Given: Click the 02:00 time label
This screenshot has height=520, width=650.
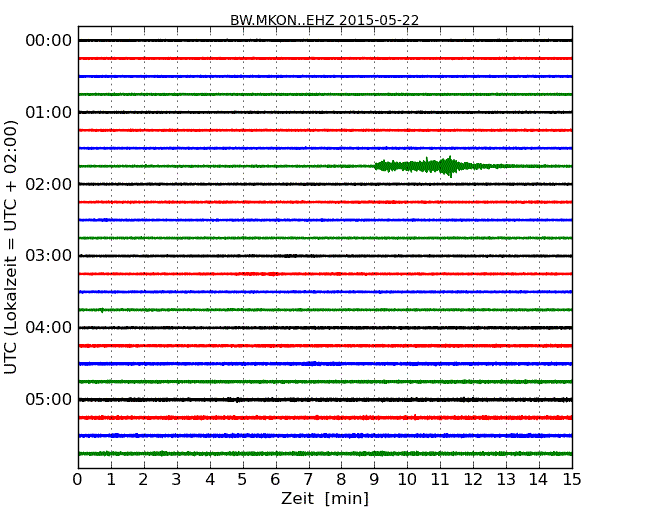Looking at the screenshot, I should click(x=49, y=184).
